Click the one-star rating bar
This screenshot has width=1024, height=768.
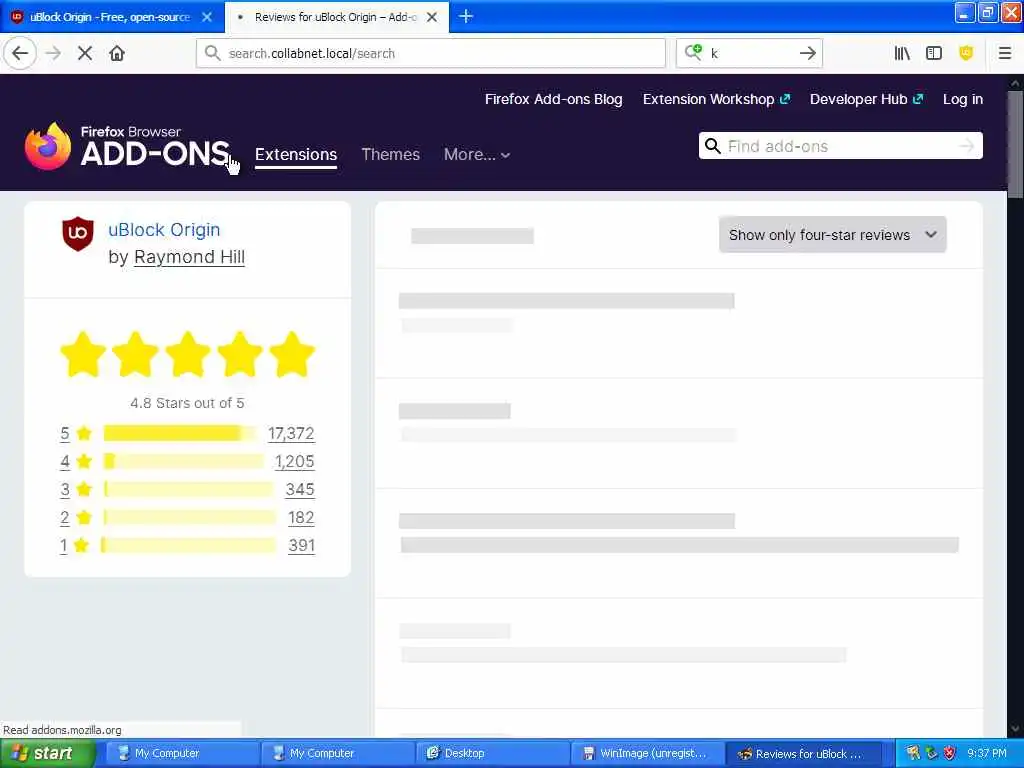tap(189, 545)
